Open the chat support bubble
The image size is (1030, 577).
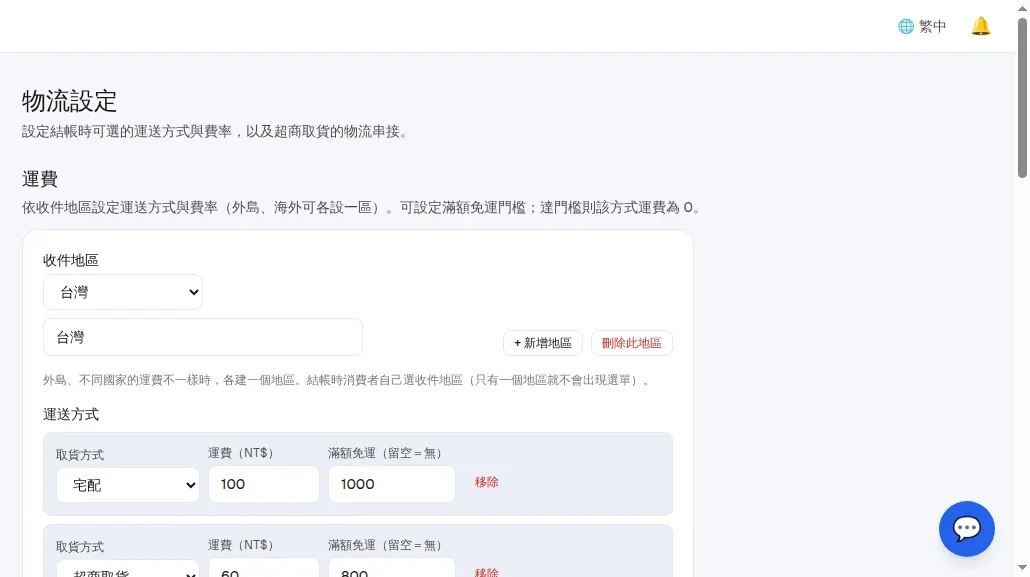pyautogui.click(x=966, y=528)
